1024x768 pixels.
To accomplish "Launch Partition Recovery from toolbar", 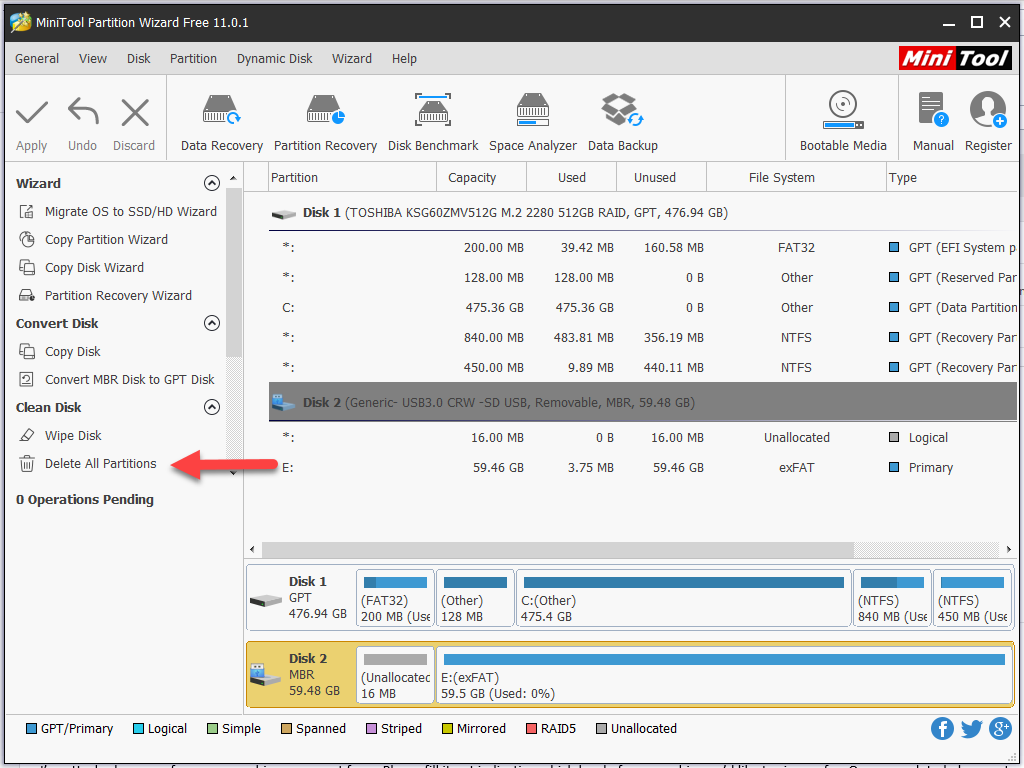I will point(324,122).
